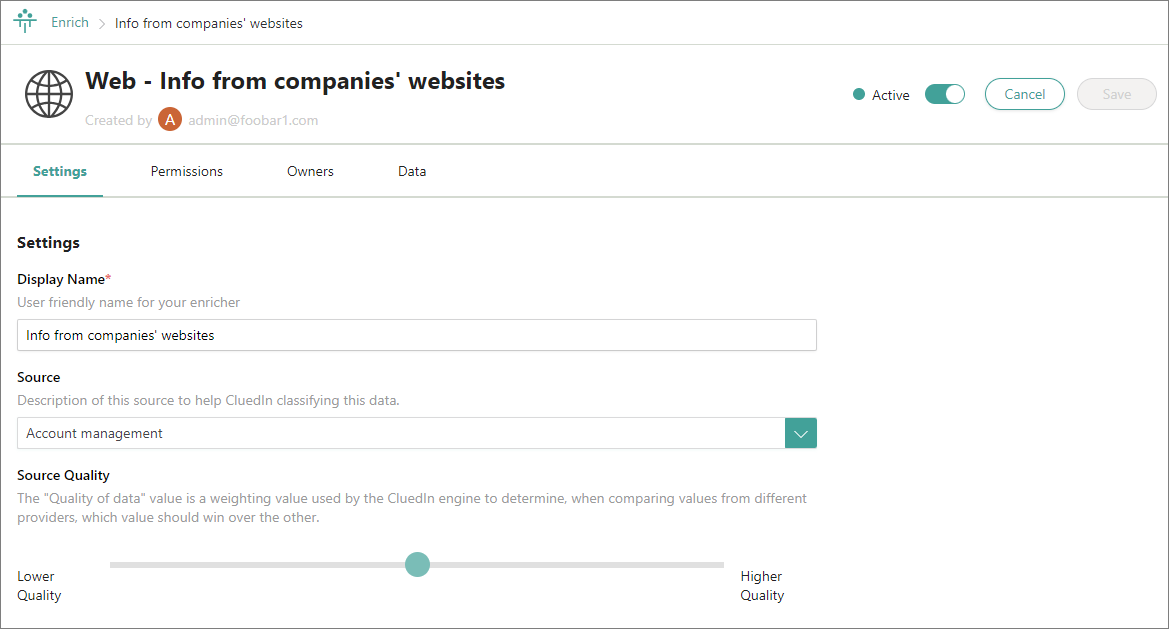Screen dimensions: 1169x629
Task: Open the Owners tab
Action: (310, 171)
